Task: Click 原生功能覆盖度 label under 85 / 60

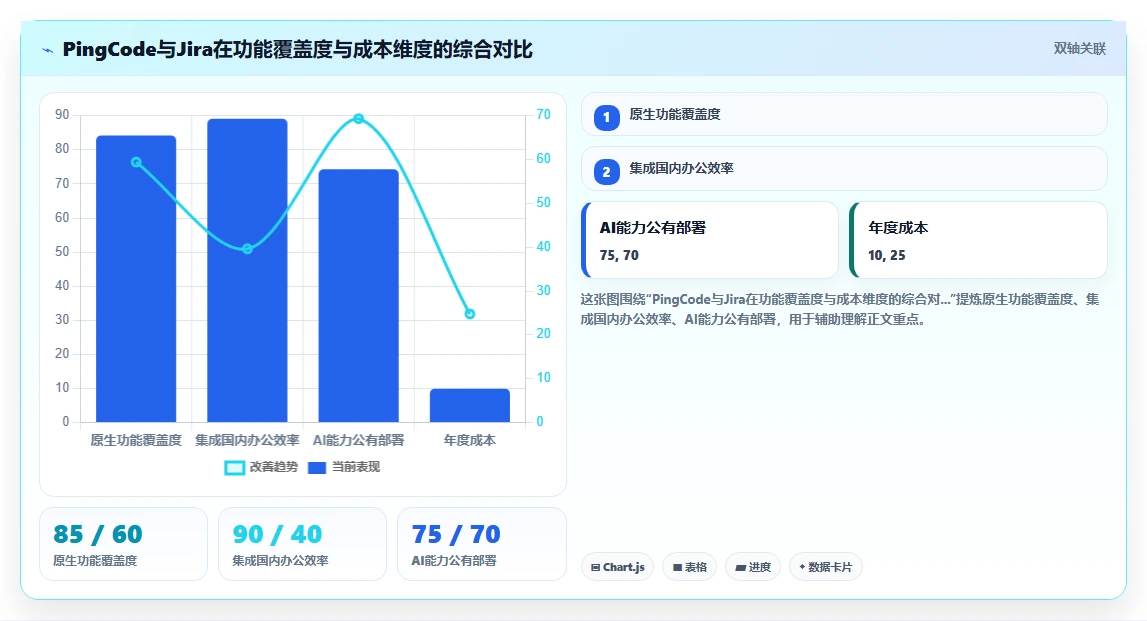Action: pos(95,561)
